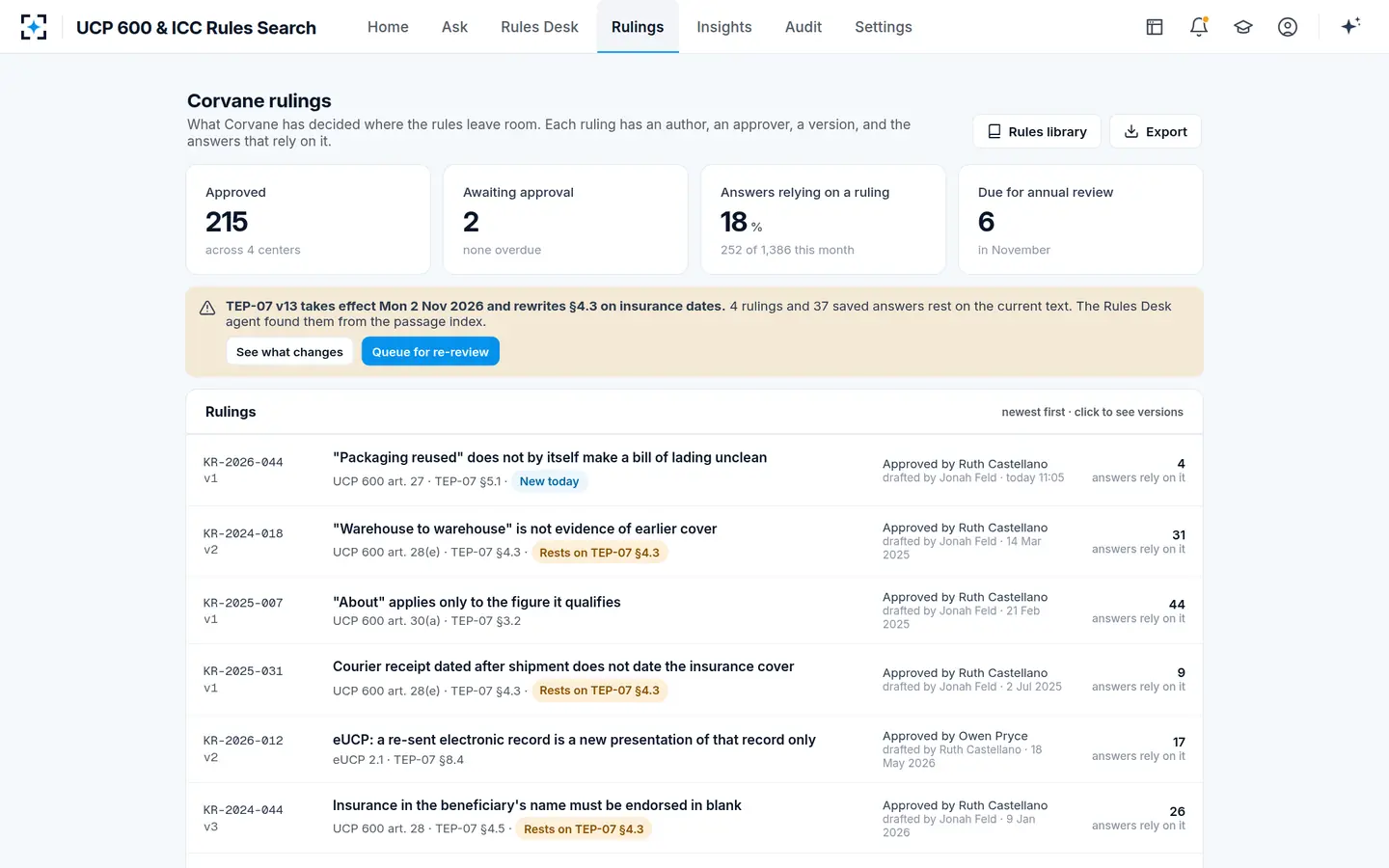Image resolution: width=1389 pixels, height=868 pixels.
Task: Click Rests on TEP-07 §4.3 badge for KR-2024-044 v3
Action: pyautogui.click(x=584, y=829)
